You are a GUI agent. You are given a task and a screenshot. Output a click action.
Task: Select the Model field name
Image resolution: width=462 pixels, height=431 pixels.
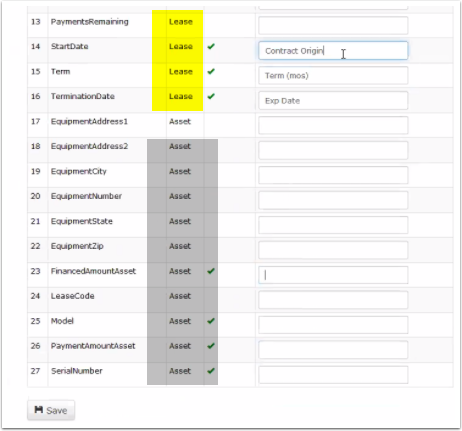coord(62,321)
